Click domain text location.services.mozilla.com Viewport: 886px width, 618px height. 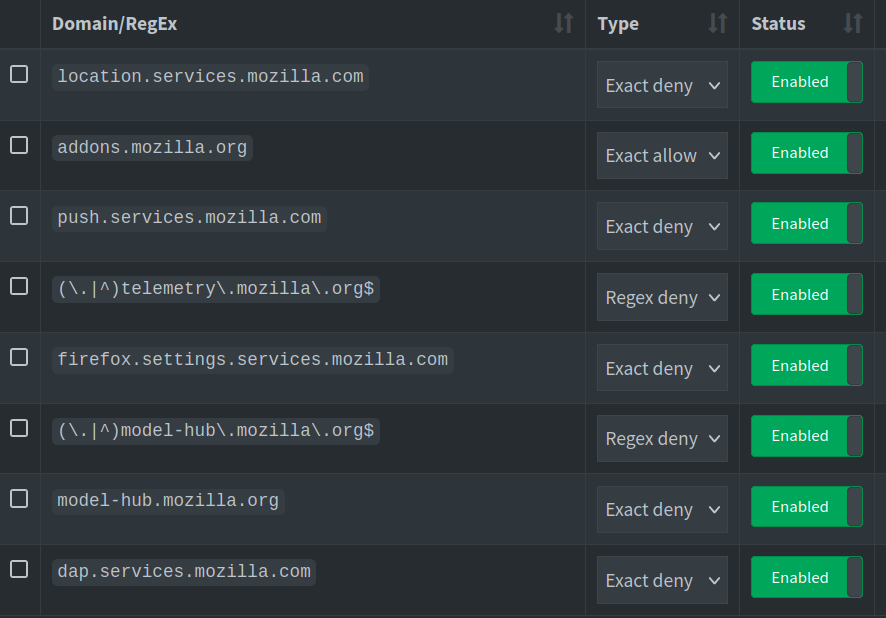pyautogui.click(x=210, y=76)
